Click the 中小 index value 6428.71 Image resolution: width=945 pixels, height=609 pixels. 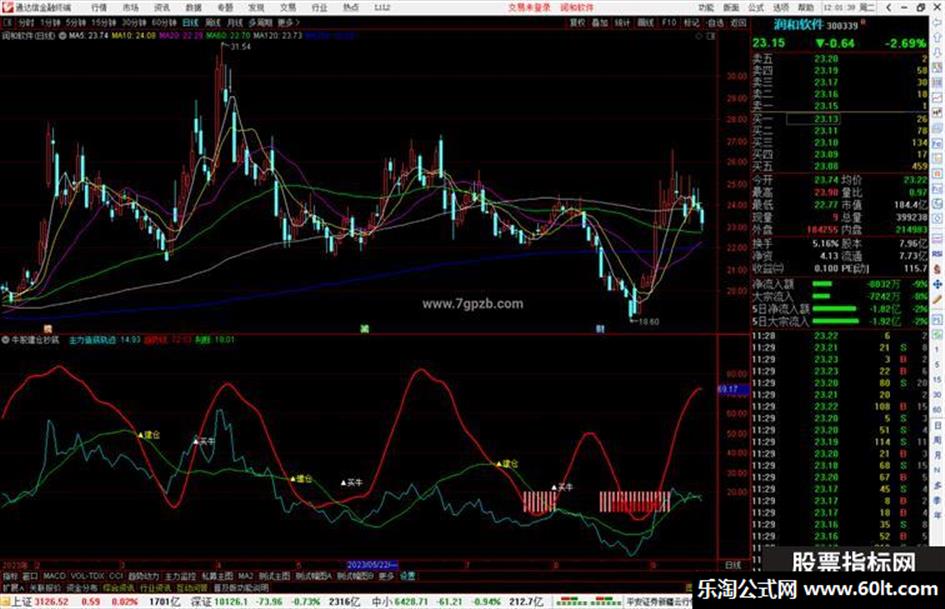click(412, 602)
